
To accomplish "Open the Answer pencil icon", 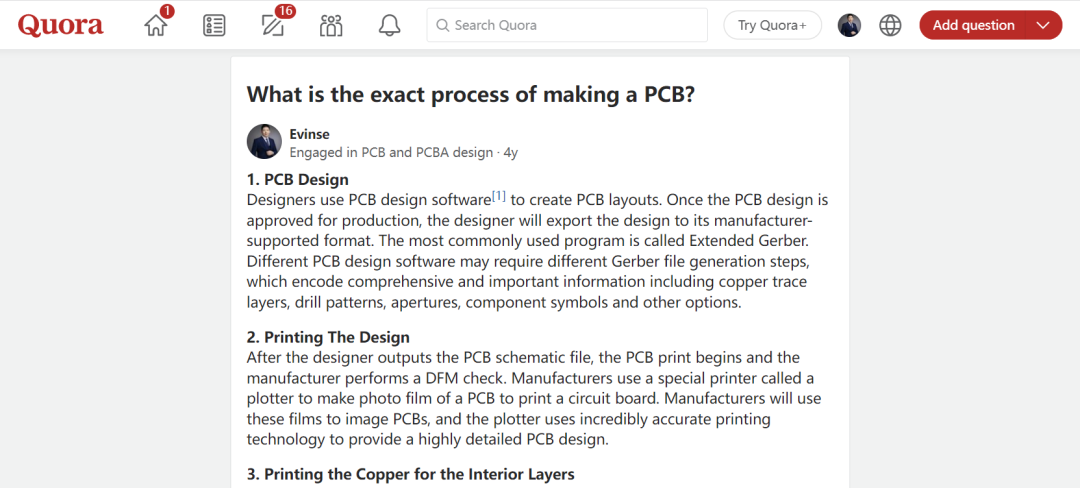I will pos(272,25).
